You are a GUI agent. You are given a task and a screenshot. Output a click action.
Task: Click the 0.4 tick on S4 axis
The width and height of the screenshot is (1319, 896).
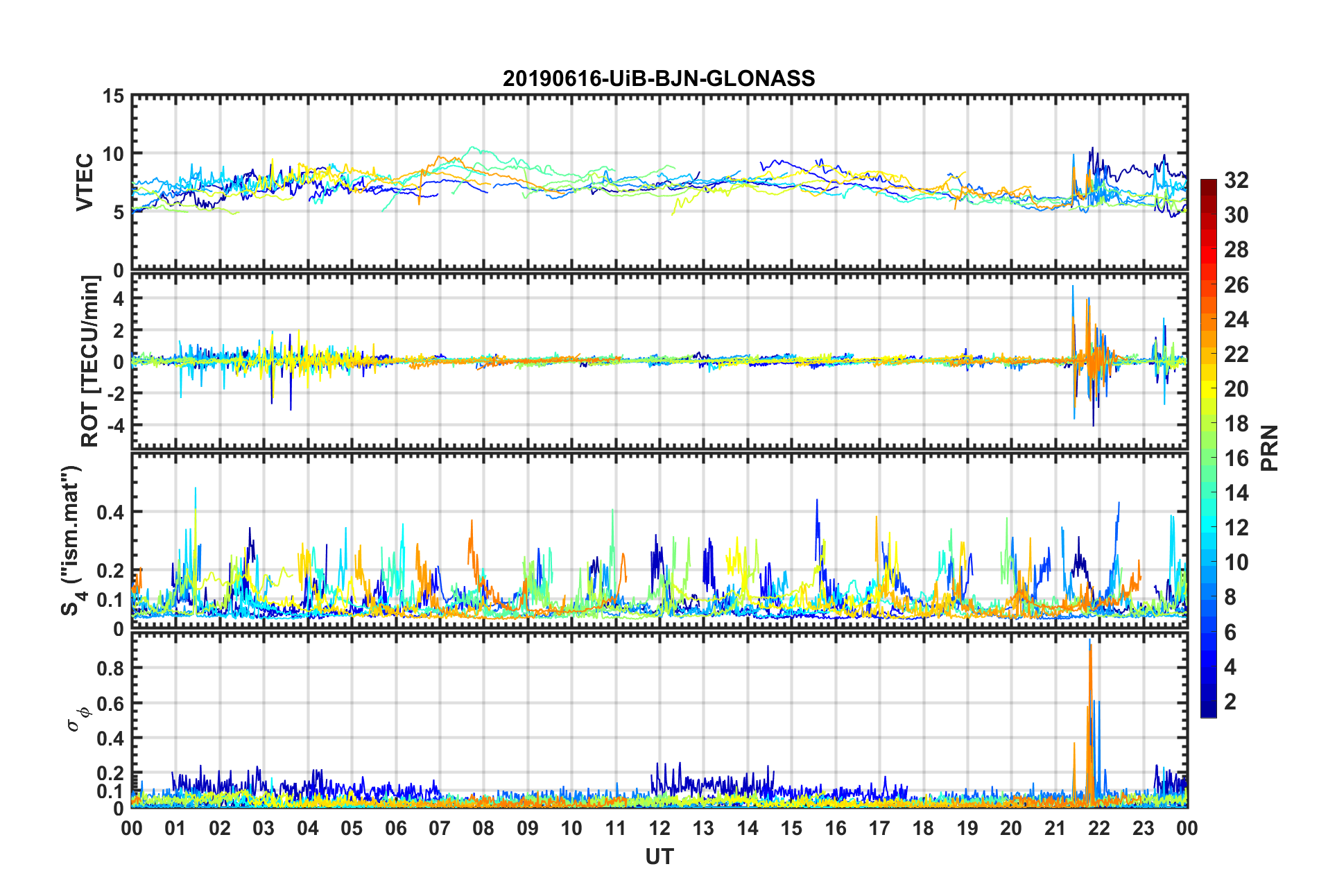tap(110, 512)
